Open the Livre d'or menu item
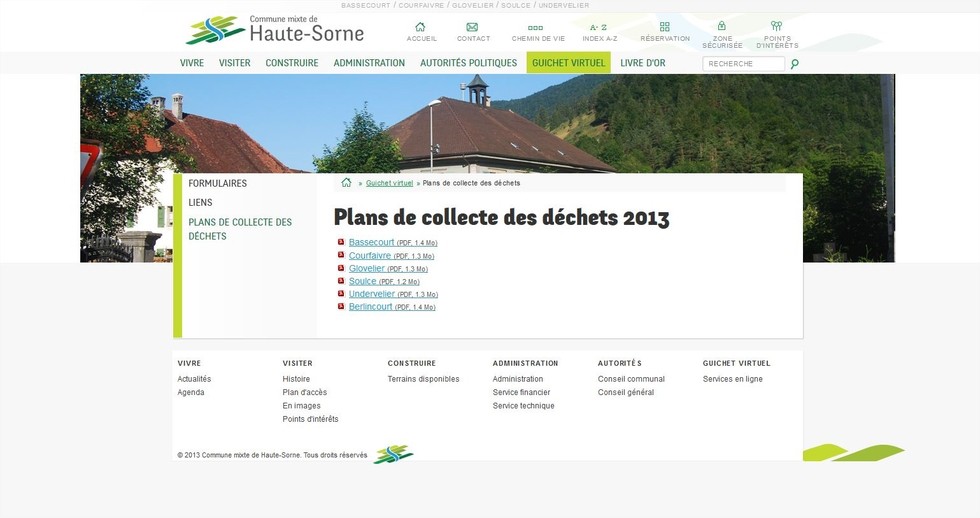Viewport: 980px width, 518px height. pos(642,63)
